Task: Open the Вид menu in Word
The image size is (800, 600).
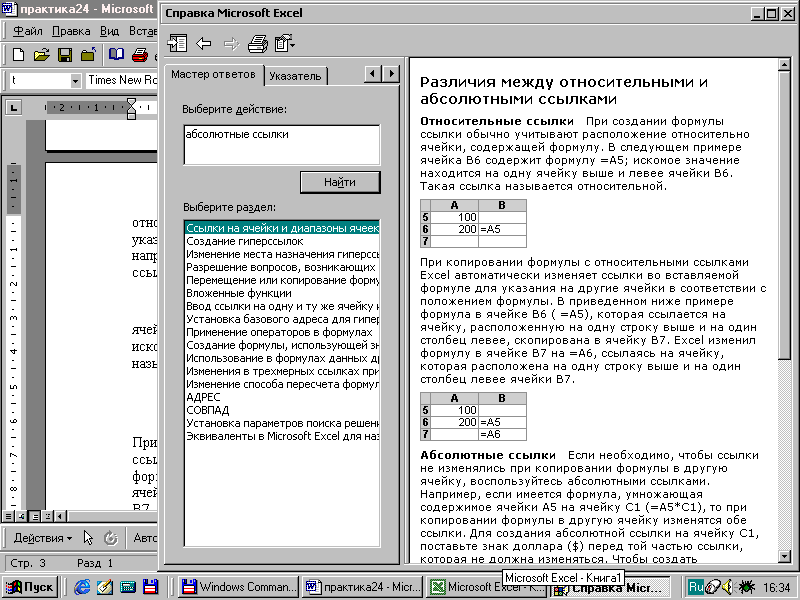Action: click(109, 31)
